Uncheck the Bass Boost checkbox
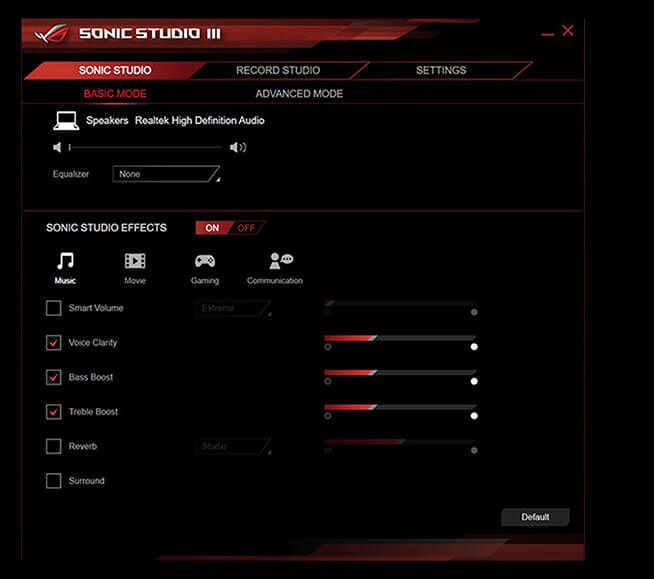This screenshot has height=579, width=654. (53, 378)
